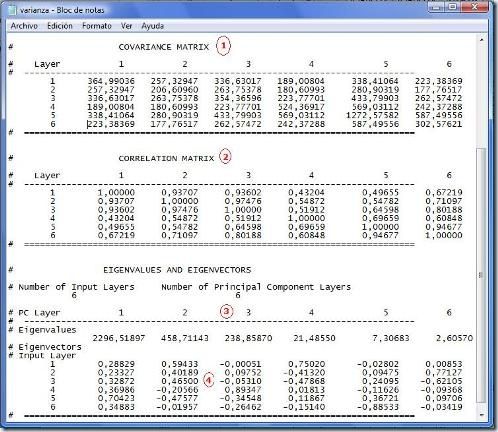Click eigenvector value -0,88533

[x=378, y=407]
